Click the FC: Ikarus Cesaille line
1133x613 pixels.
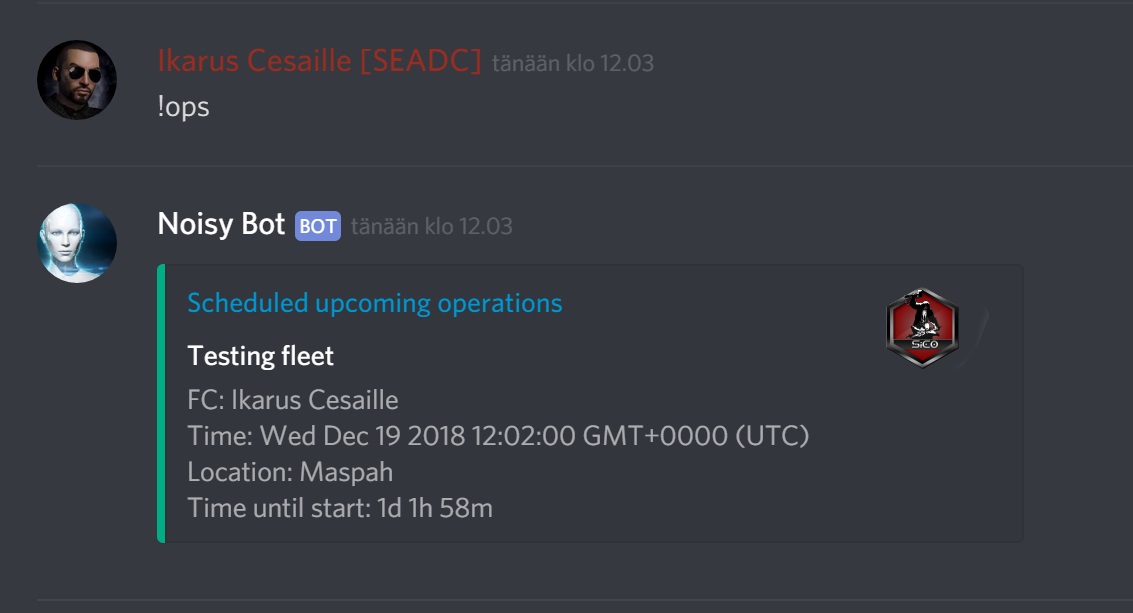[x=292, y=401]
